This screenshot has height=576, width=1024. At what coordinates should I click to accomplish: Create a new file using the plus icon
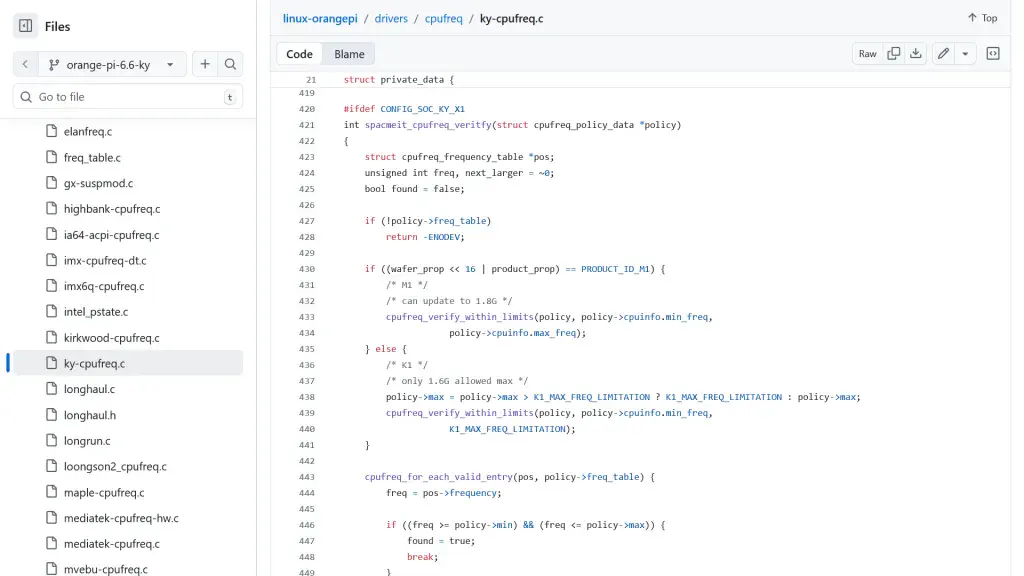(203, 63)
